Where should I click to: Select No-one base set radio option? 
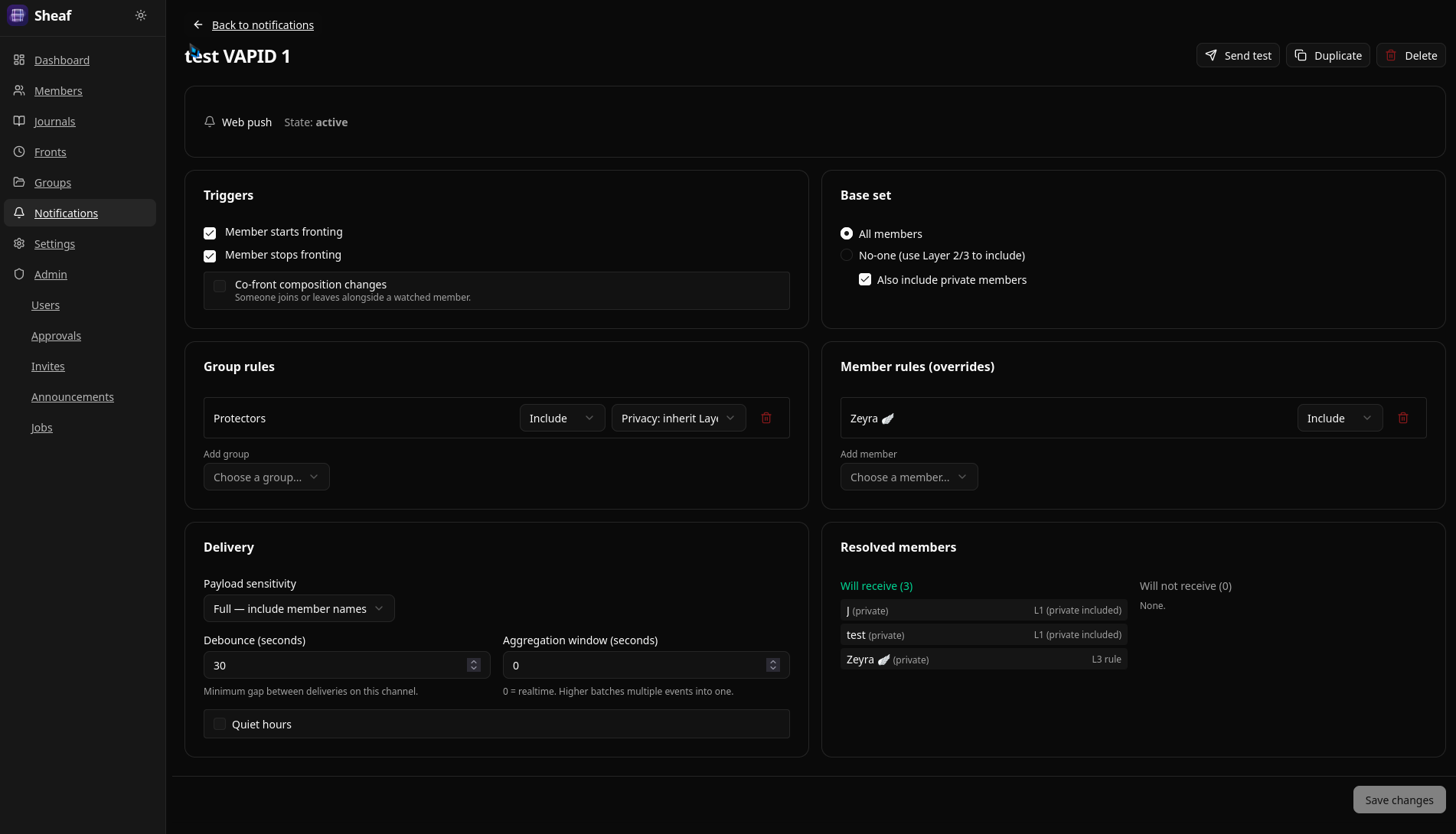coord(847,255)
